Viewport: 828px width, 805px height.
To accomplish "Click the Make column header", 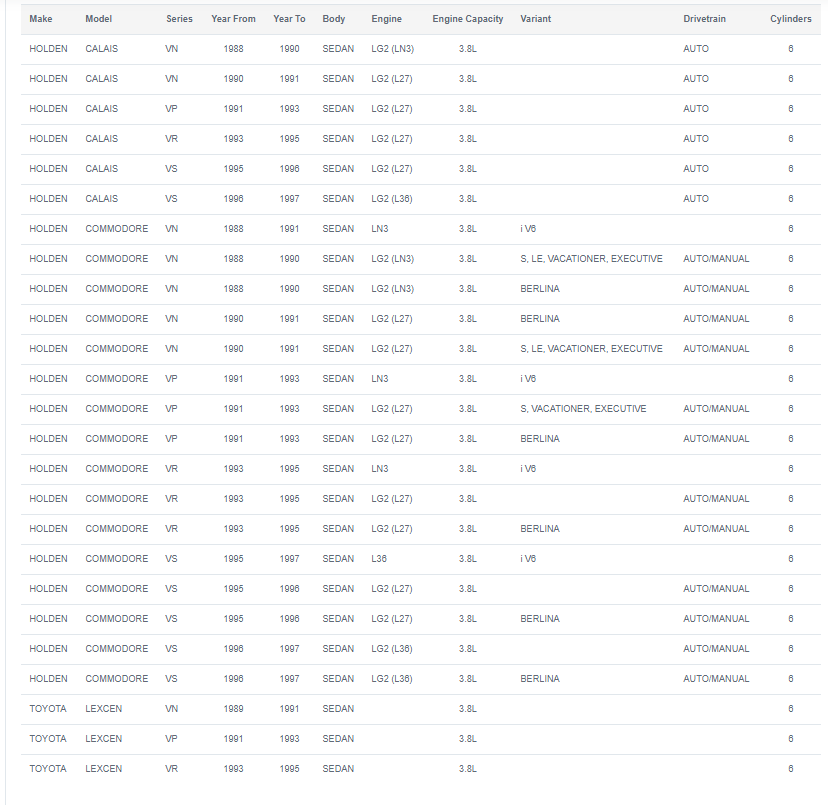I will (41, 18).
